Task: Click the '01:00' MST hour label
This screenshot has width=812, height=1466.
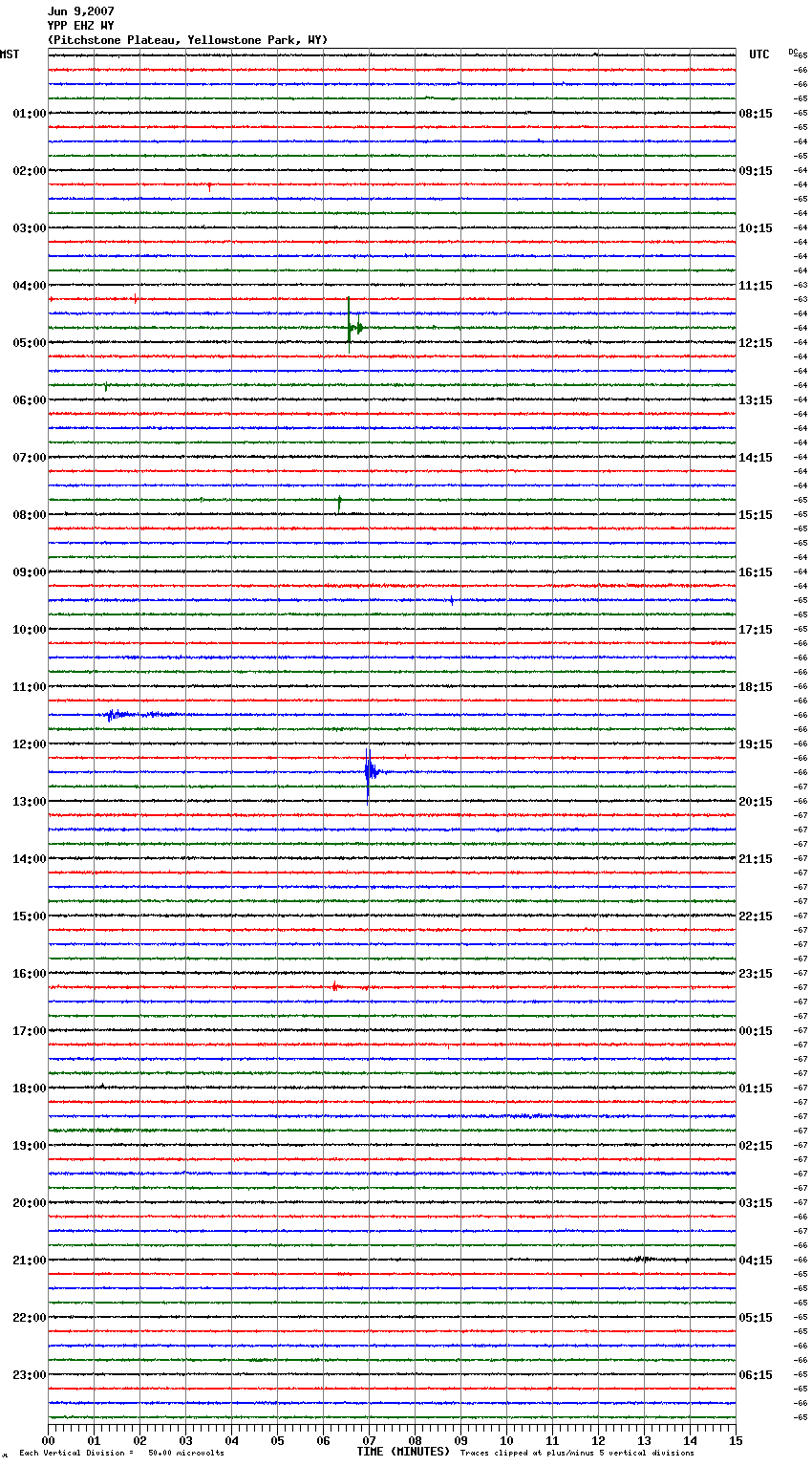Action: click(30, 114)
